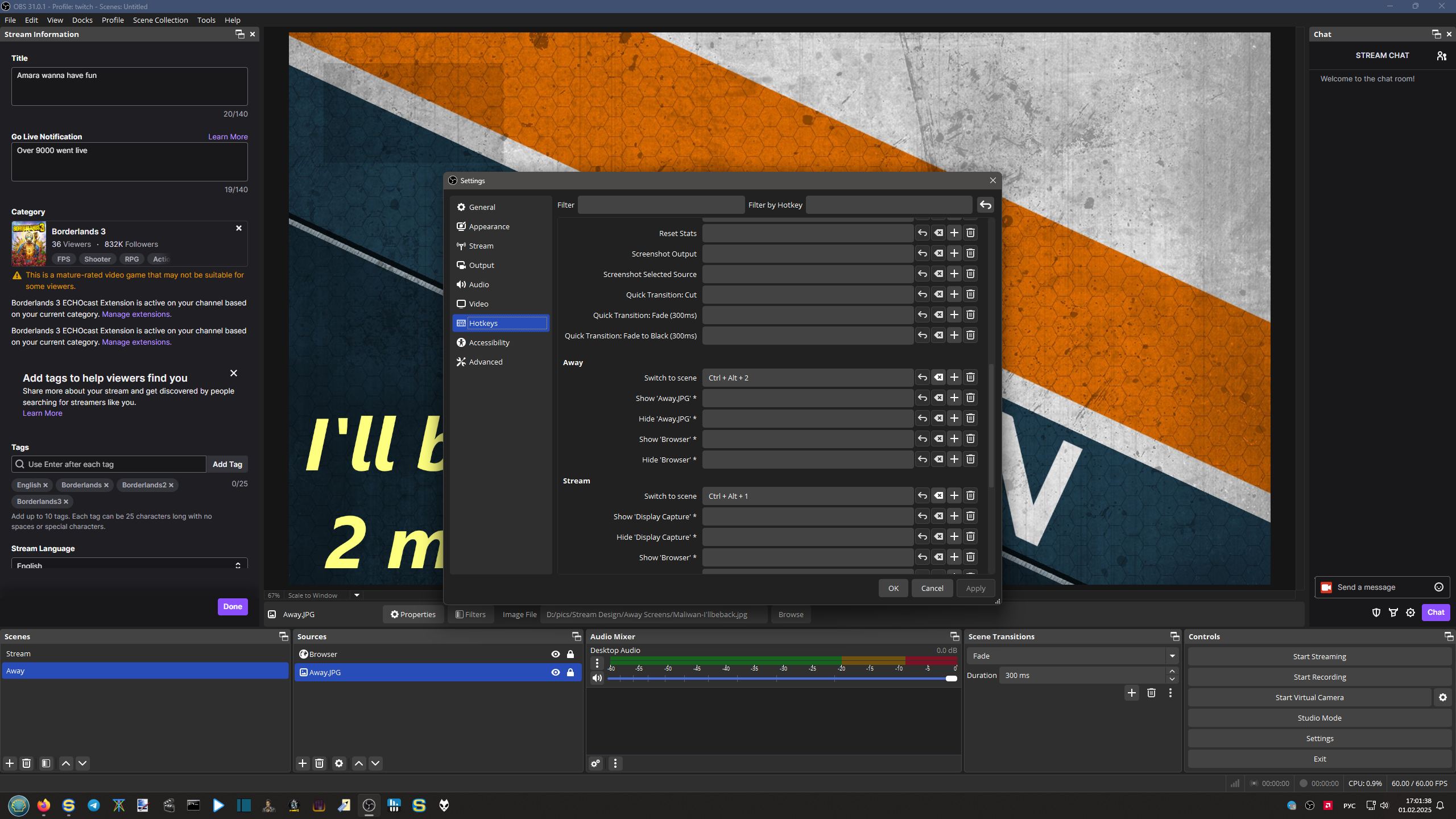This screenshot has height=819, width=1456.
Task: Toggle Away.JPG source visibility eye
Action: tap(555, 672)
